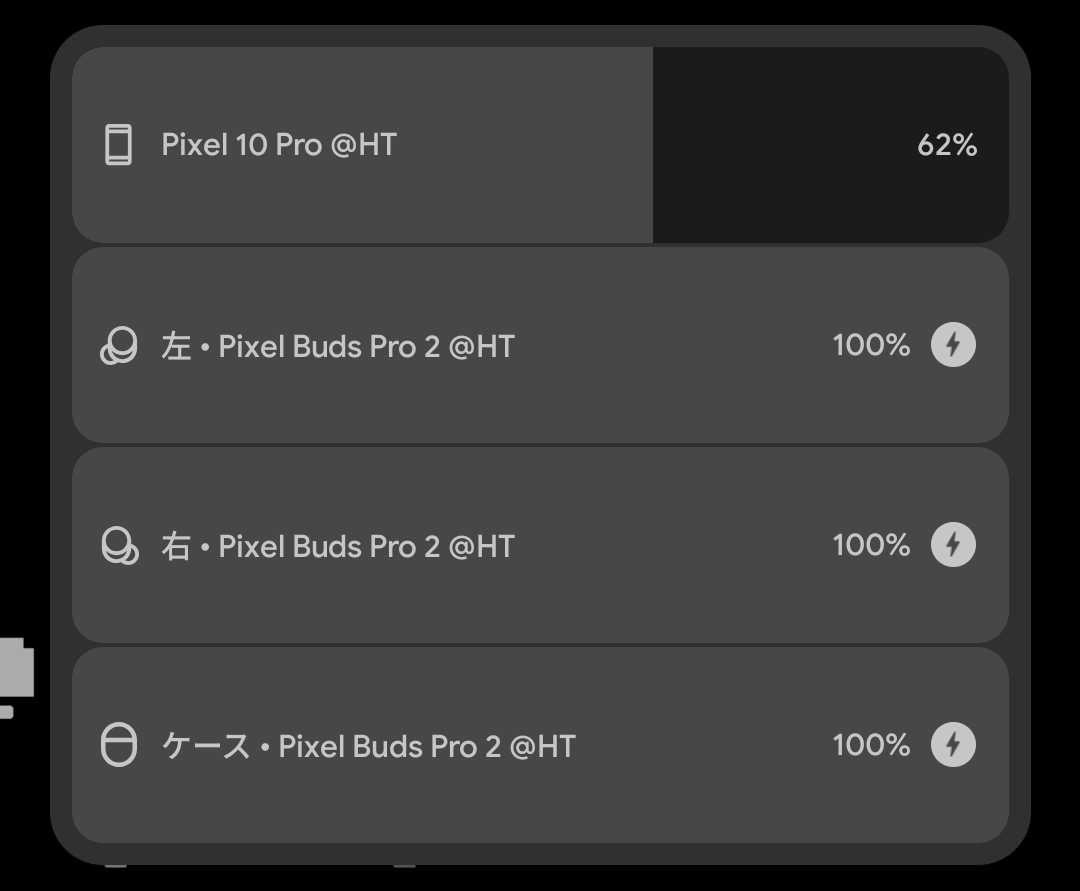Select the 左 • Pixel Buds Pro 2 @HT label

click(337, 346)
